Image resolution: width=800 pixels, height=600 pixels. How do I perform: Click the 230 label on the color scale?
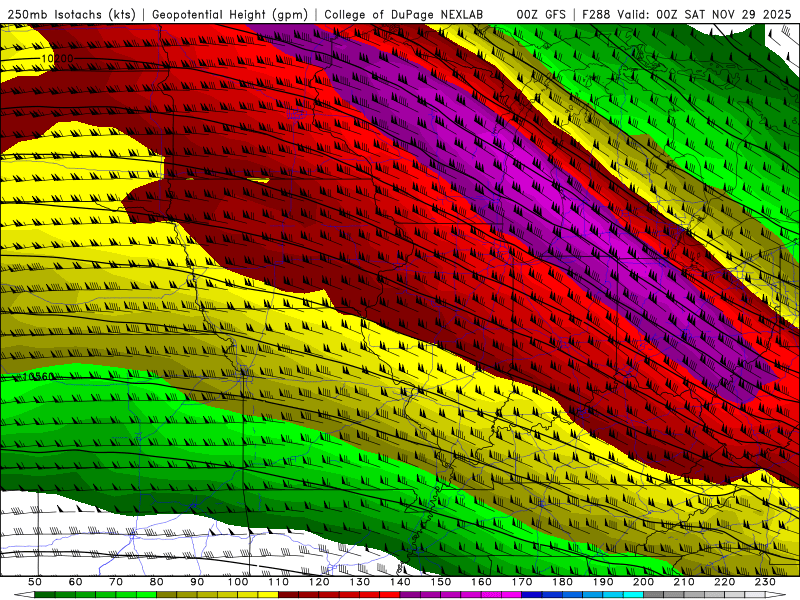coord(765,582)
